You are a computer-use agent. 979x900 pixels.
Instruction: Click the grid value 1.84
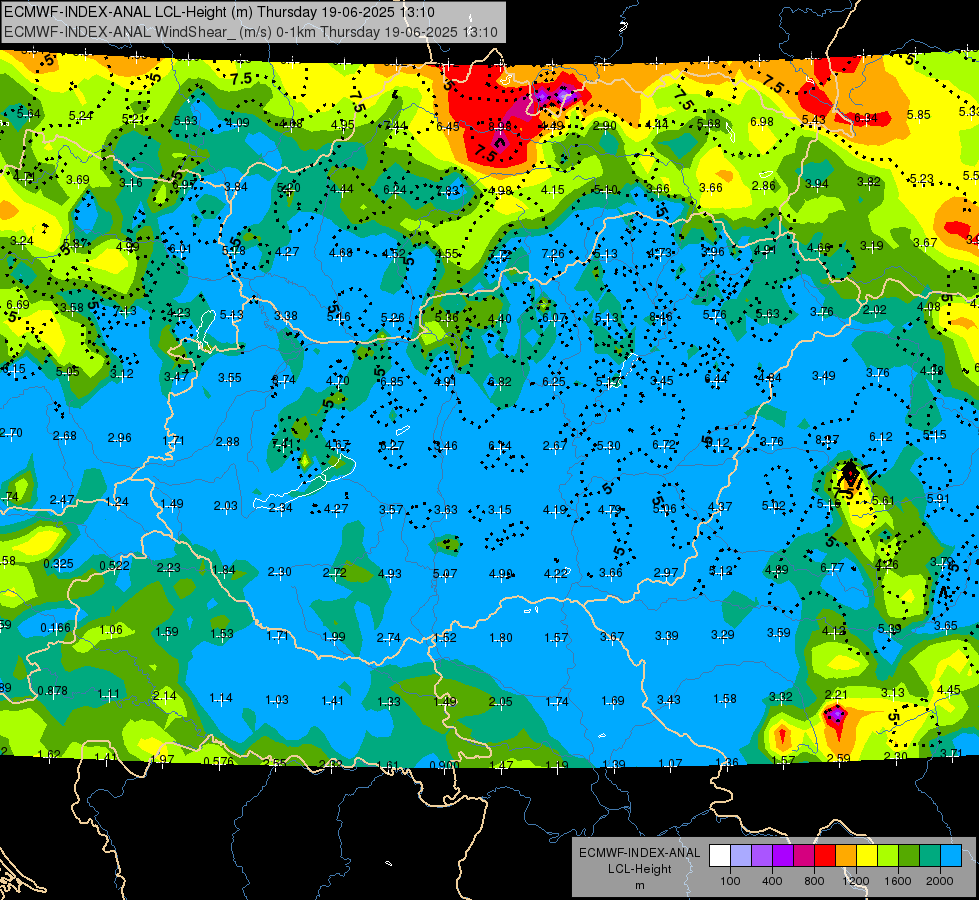(x=224, y=570)
